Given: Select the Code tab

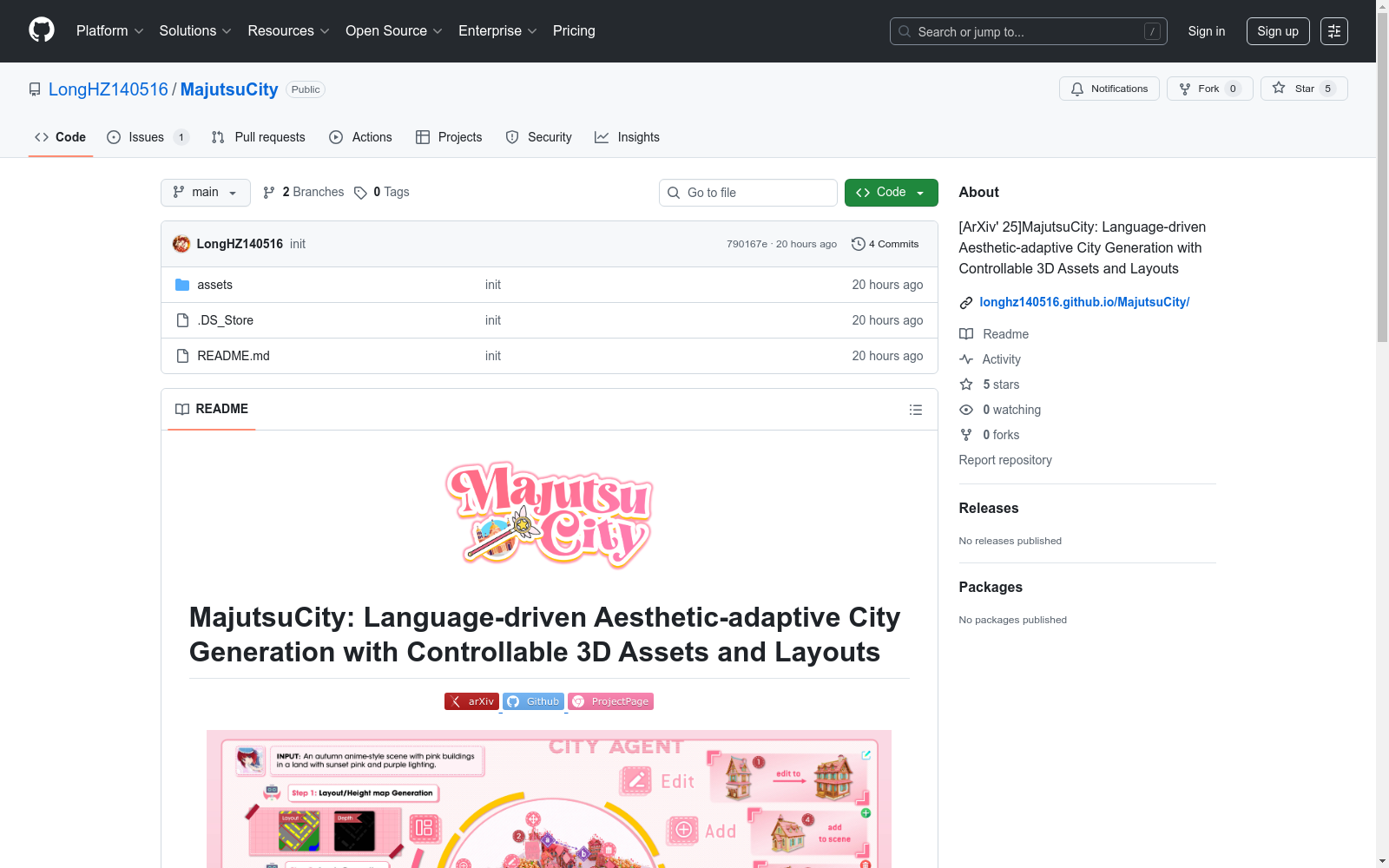Looking at the screenshot, I should coord(61,137).
